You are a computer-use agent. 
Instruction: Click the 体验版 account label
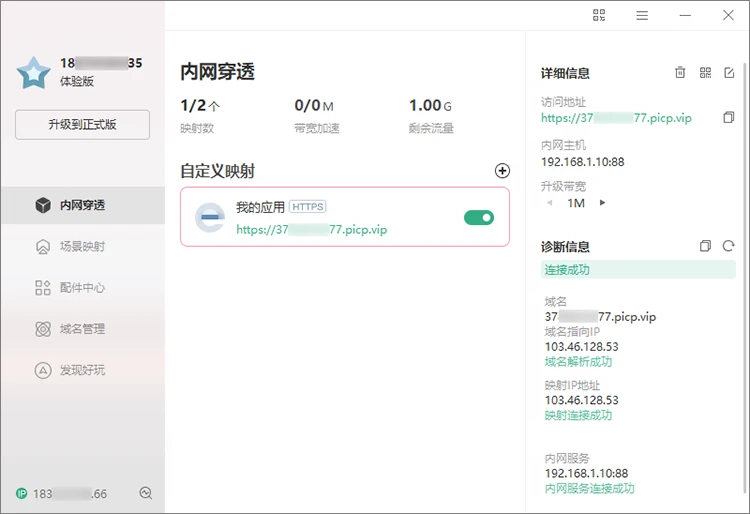[77, 81]
